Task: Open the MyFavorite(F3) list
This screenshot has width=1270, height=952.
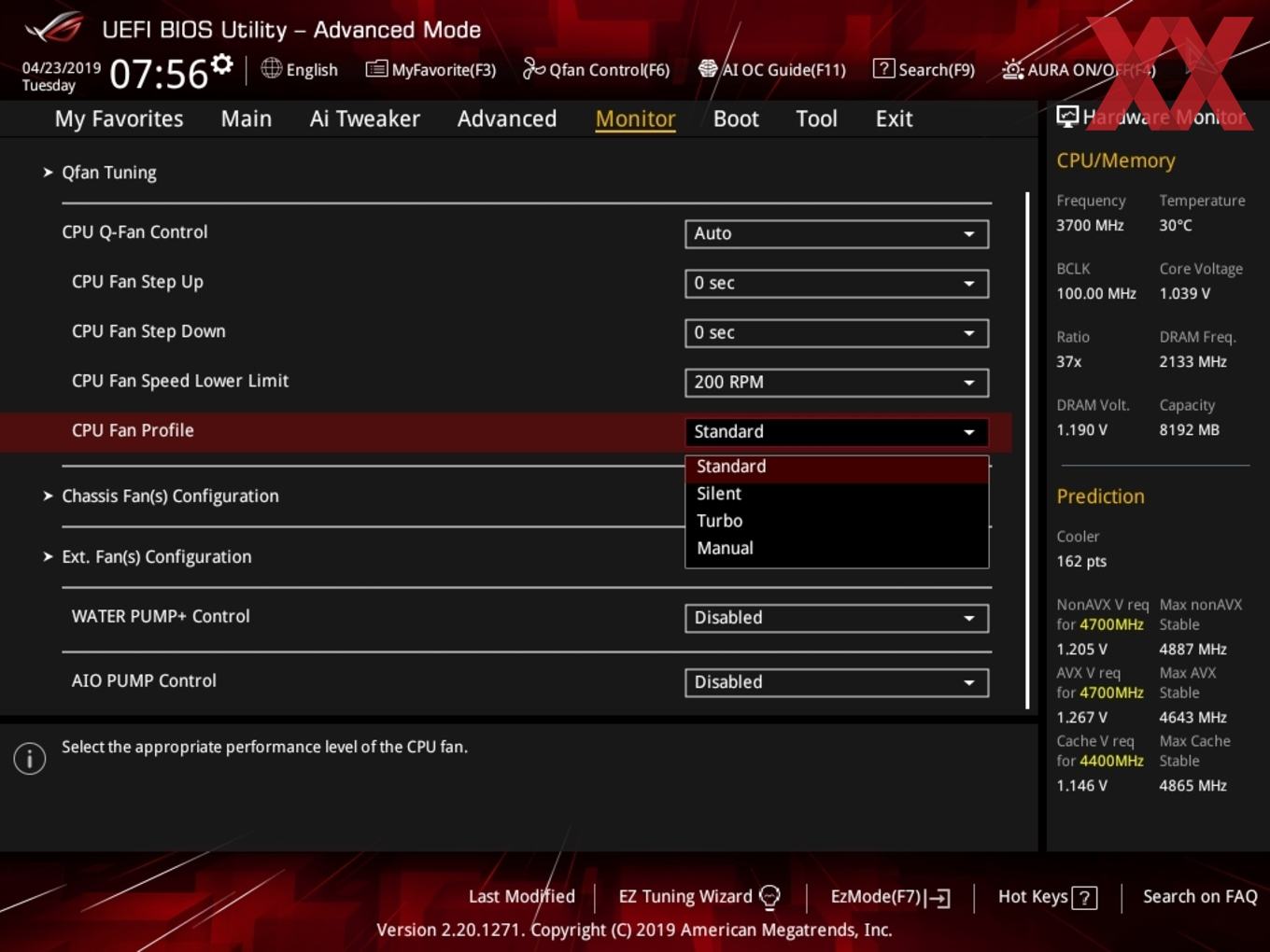Action: pyautogui.click(x=430, y=70)
